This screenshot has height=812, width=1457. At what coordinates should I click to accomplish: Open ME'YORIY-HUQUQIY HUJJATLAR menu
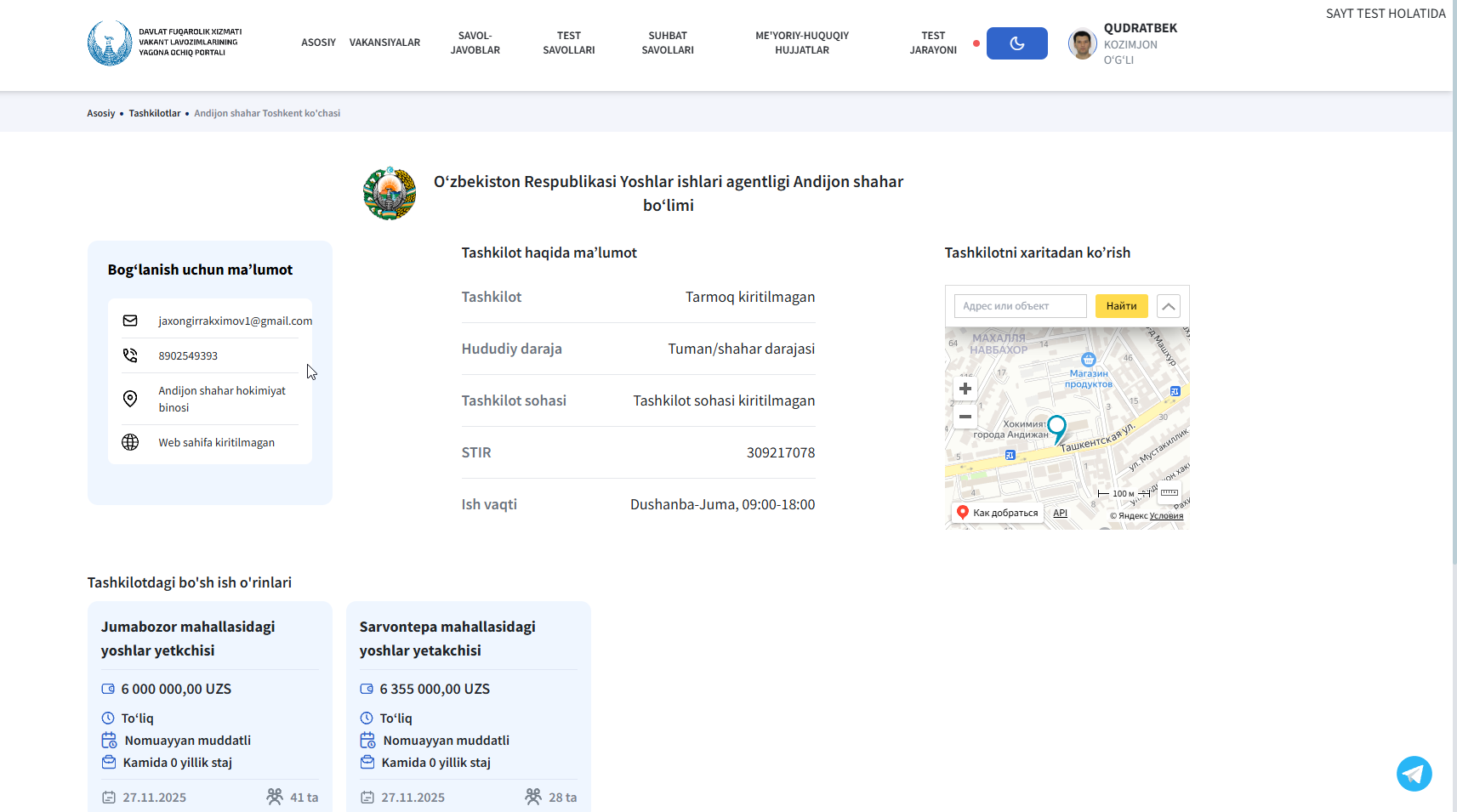coord(802,43)
